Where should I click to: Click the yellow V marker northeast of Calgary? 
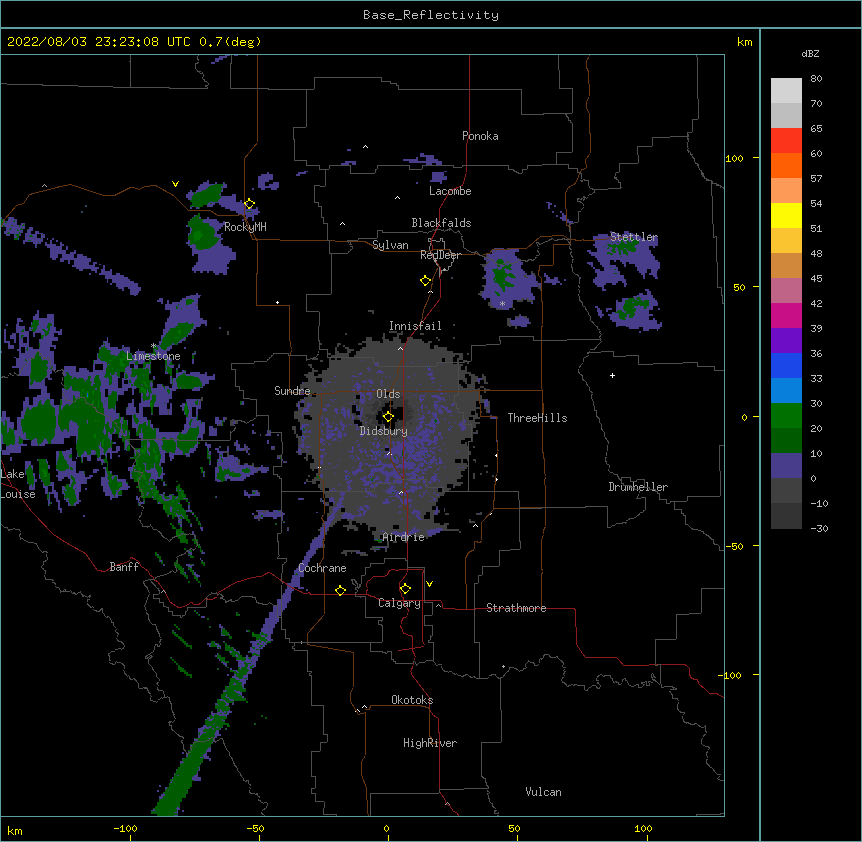(x=429, y=584)
